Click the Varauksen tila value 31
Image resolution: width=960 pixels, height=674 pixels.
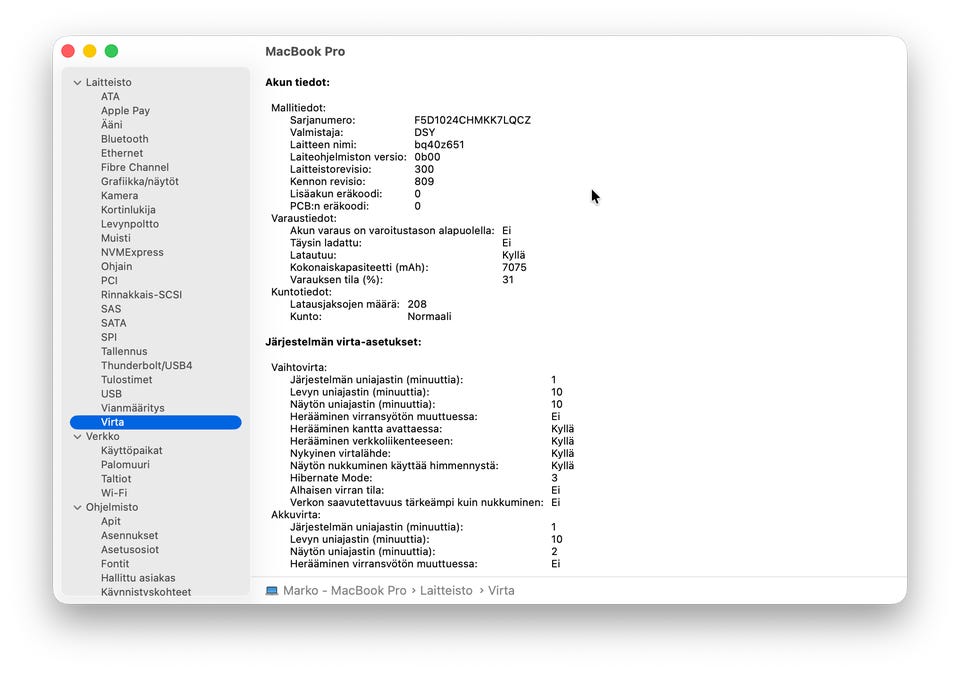pos(508,279)
